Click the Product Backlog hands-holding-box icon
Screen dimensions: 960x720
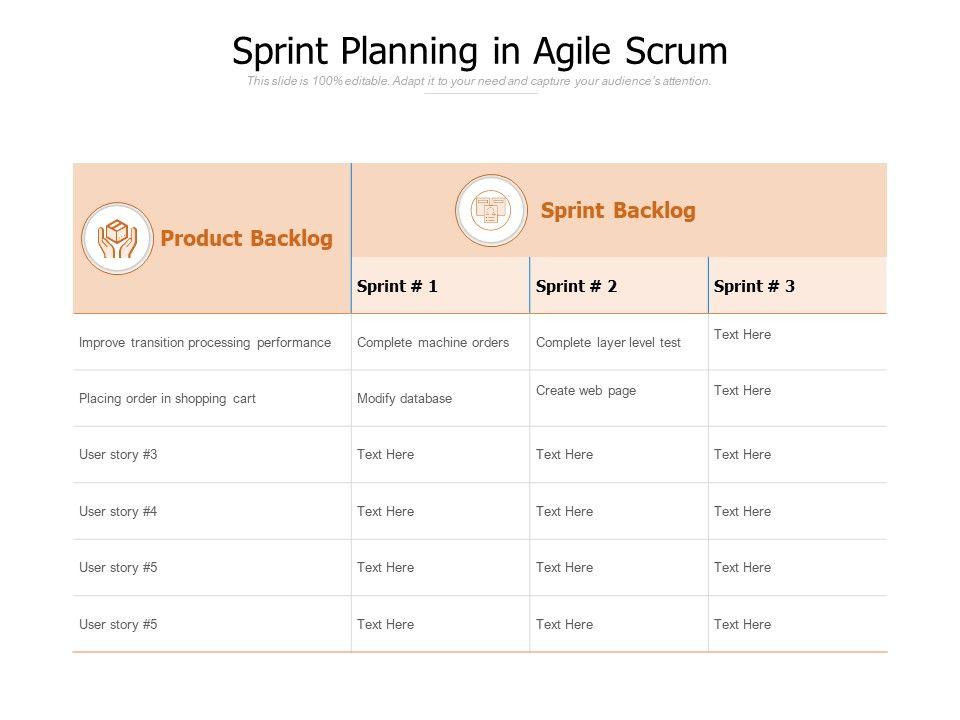[x=117, y=238]
